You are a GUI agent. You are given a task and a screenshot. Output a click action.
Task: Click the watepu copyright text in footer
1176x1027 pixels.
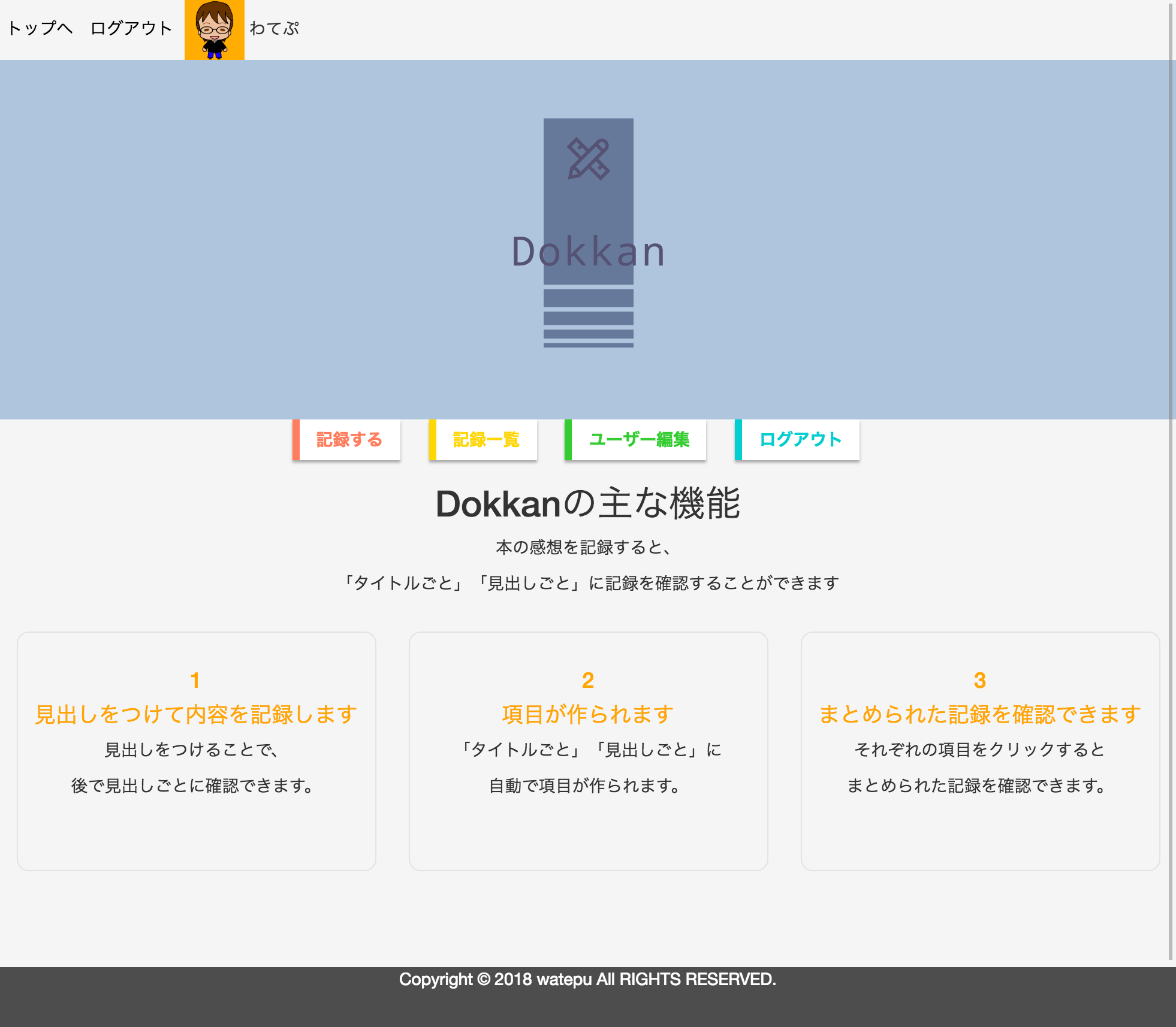pos(588,978)
